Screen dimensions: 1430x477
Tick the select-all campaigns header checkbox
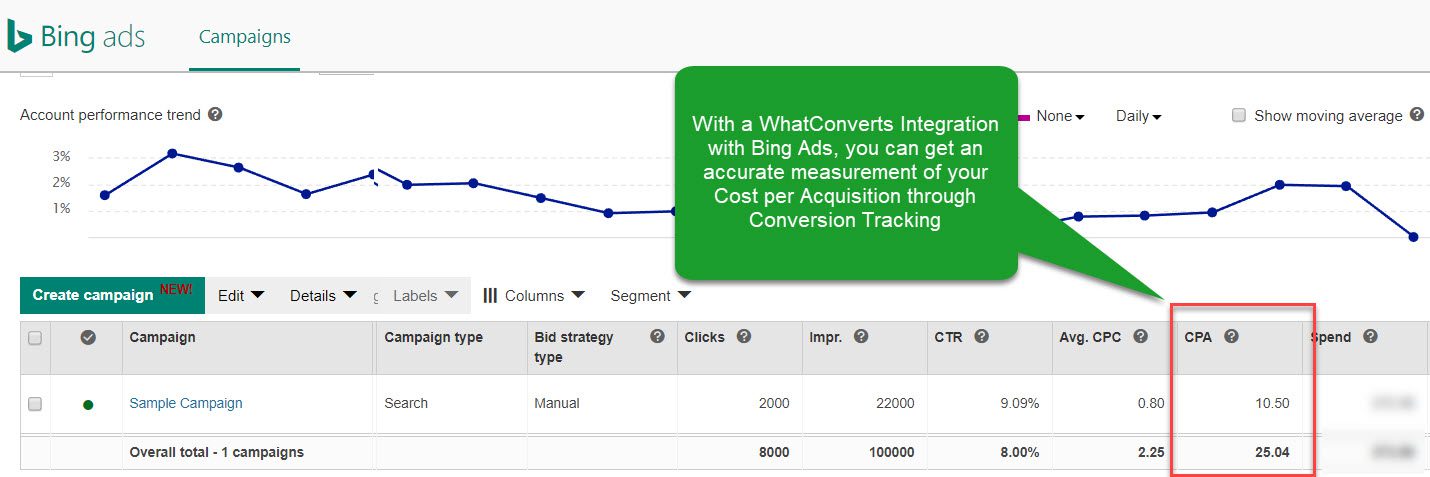35,338
